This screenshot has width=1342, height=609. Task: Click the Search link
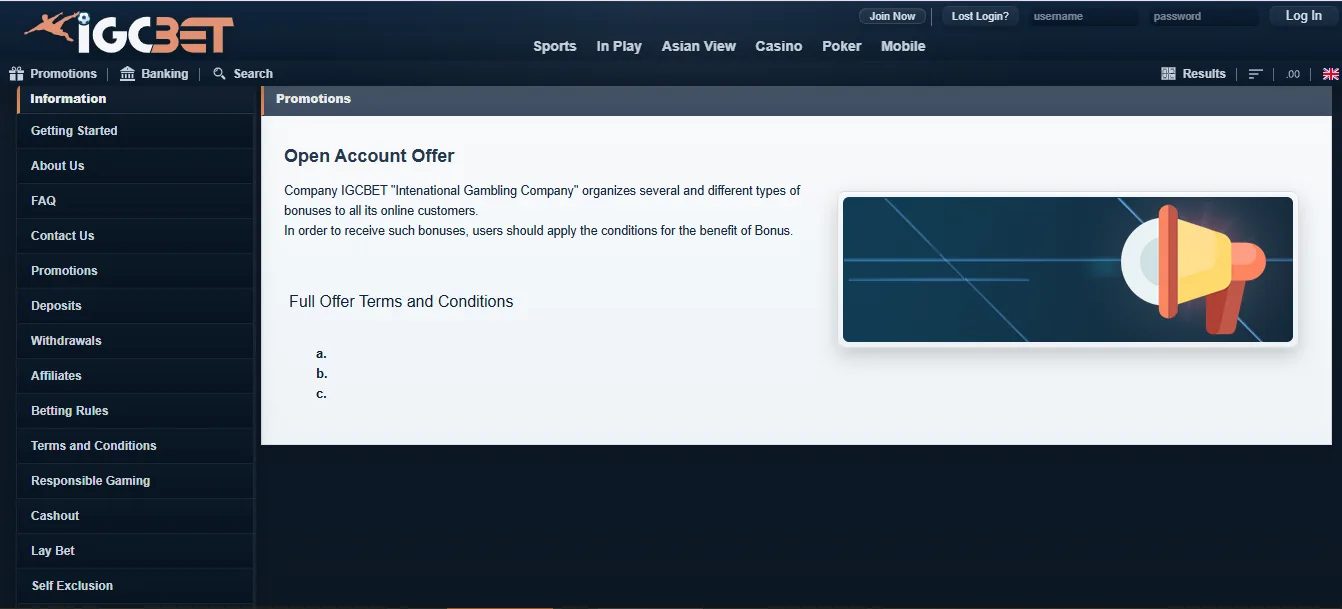253,74
